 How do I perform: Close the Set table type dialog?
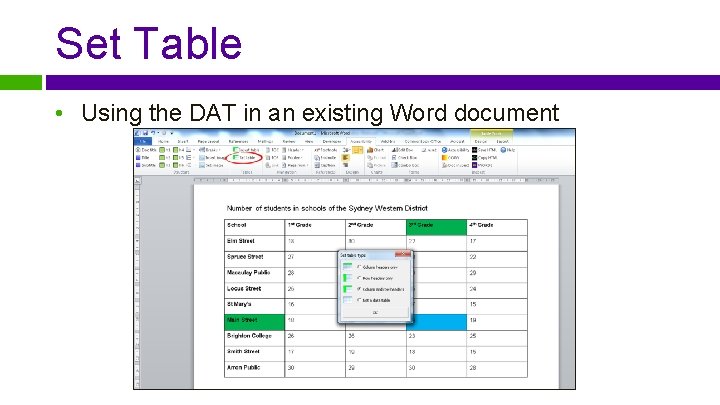403,254
